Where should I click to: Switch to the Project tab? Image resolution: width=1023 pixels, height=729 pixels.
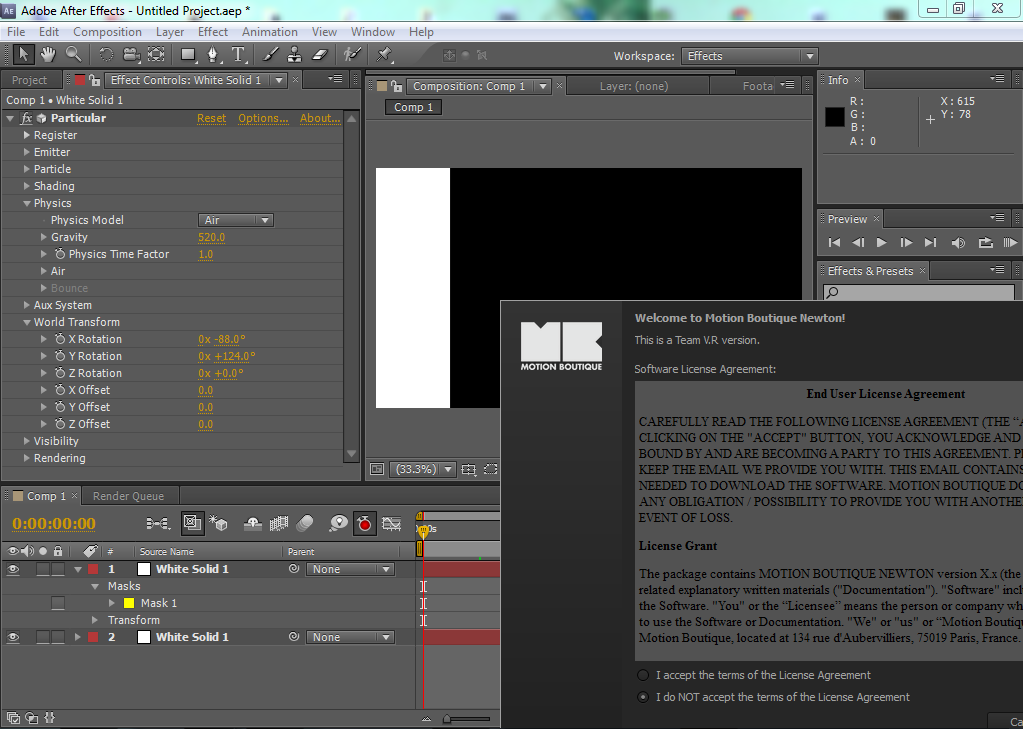pyautogui.click(x=29, y=80)
